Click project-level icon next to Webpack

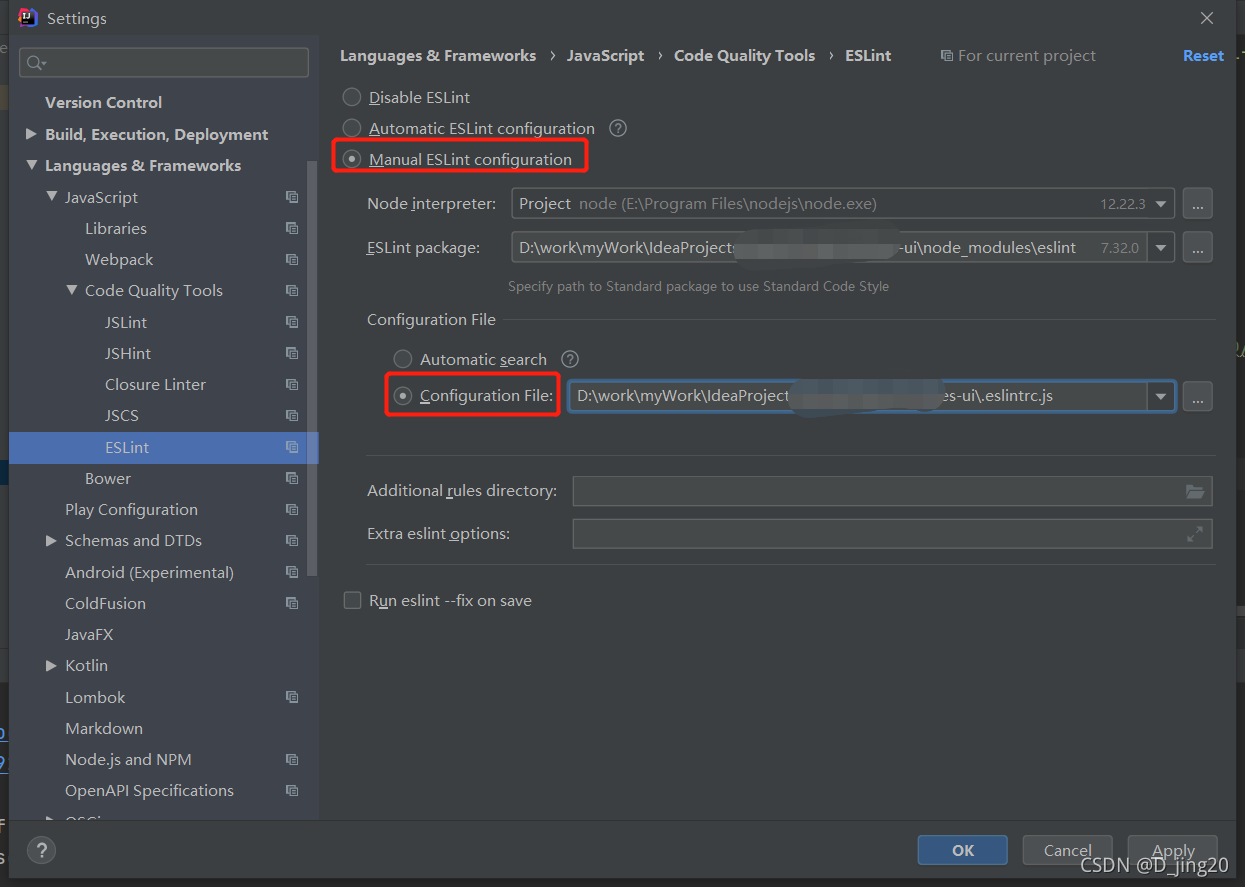[292, 259]
